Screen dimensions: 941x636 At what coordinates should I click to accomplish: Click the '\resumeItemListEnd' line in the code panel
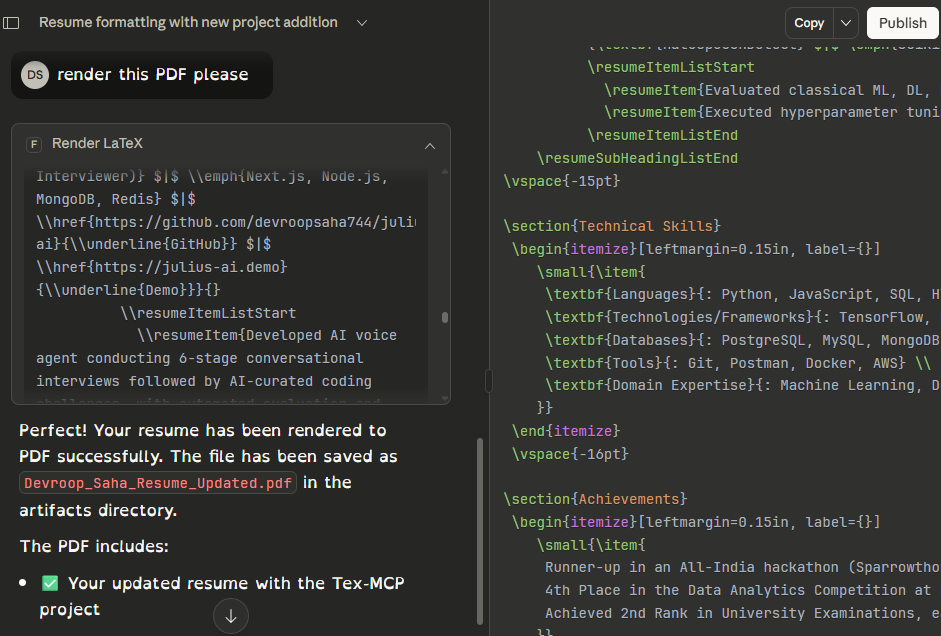click(662, 135)
